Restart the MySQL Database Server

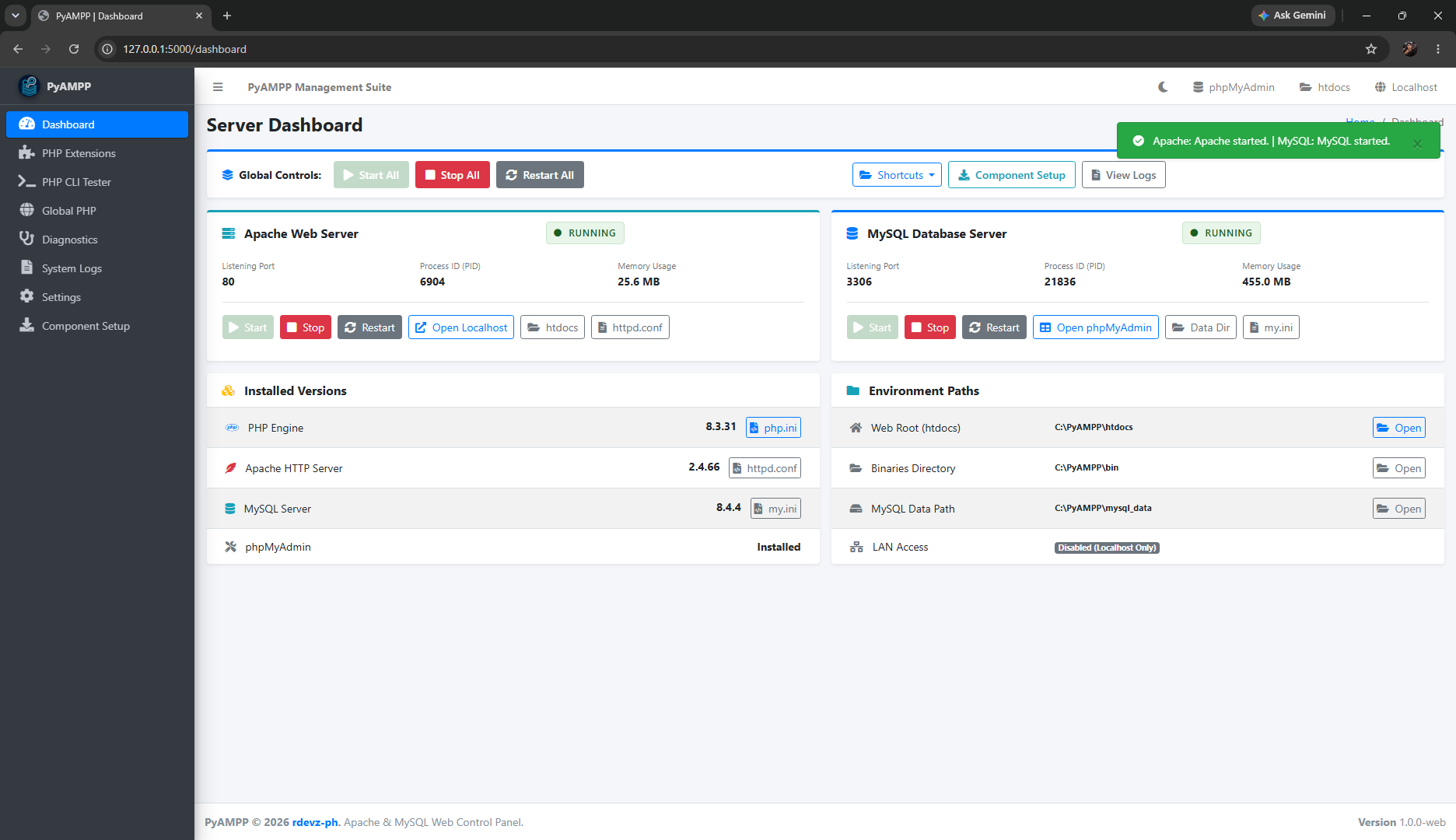[x=994, y=327]
